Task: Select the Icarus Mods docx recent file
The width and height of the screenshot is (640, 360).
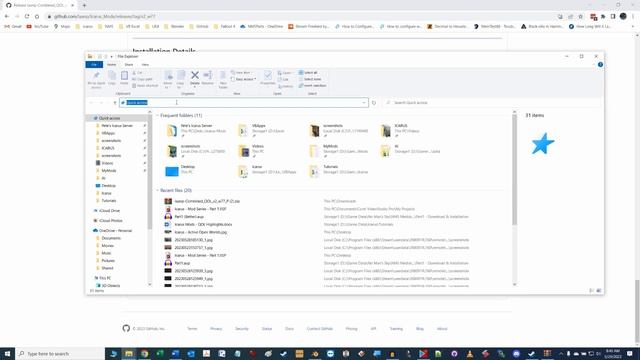Action: [203, 224]
